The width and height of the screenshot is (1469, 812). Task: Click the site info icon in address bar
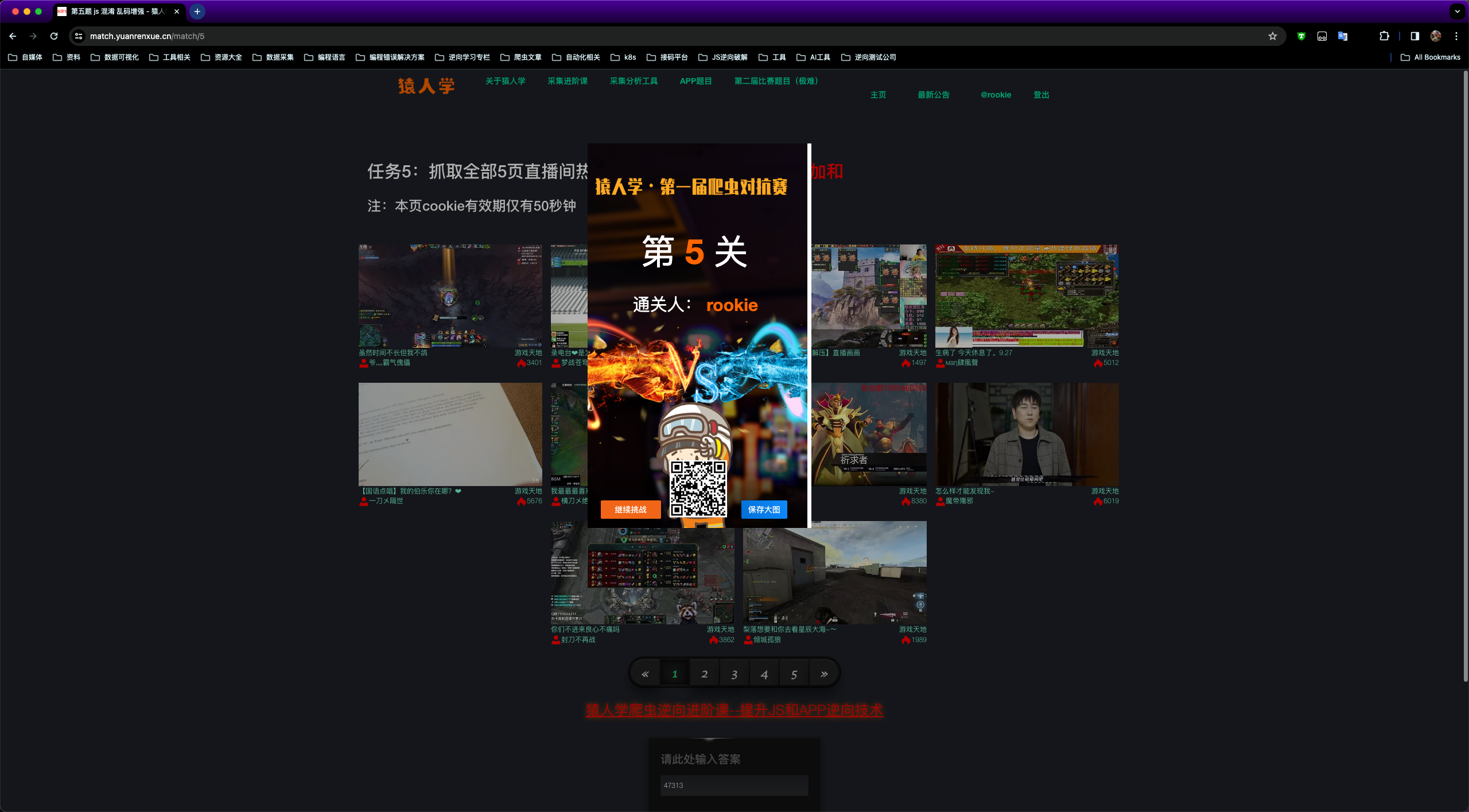pos(79,36)
